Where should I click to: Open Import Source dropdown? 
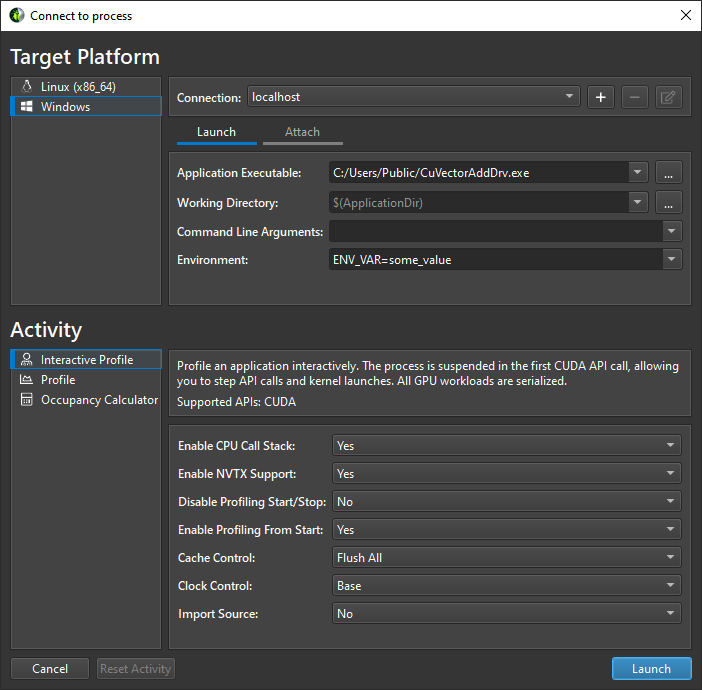506,613
